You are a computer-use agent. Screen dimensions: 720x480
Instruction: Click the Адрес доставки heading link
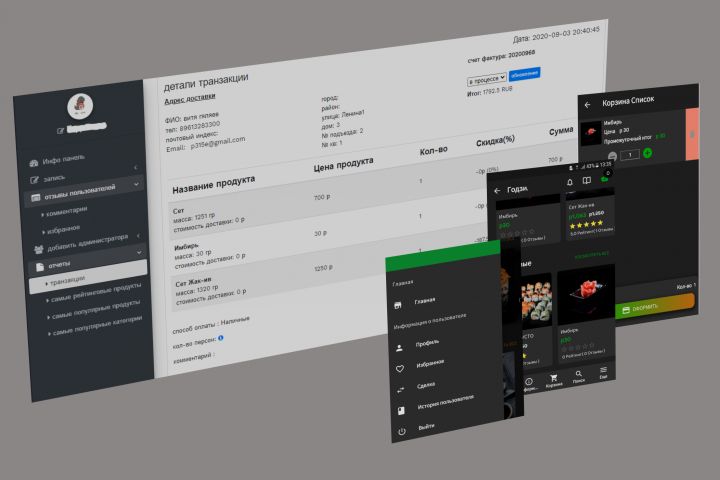coord(190,98)
